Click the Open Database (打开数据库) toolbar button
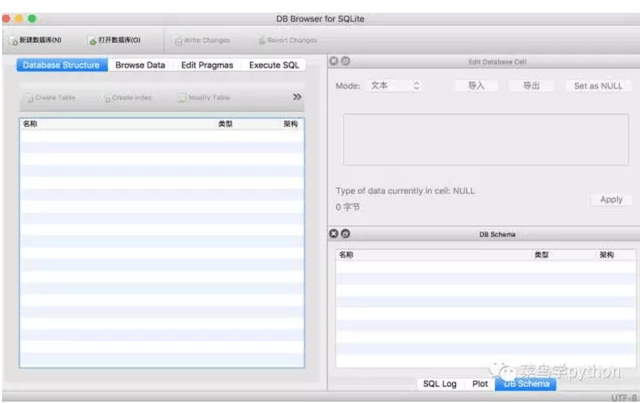This screenshot has height=403, width=640. pyautogui.click(x=115, y=40)
